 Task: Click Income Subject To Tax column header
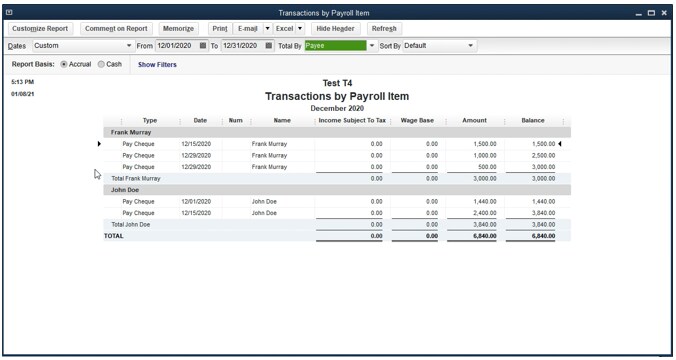[352, 121]
